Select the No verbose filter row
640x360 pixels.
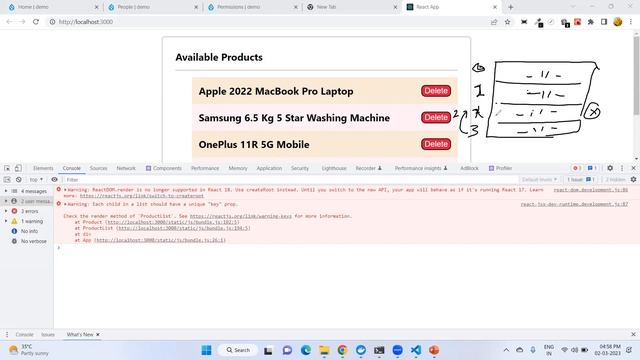[27, 241]
